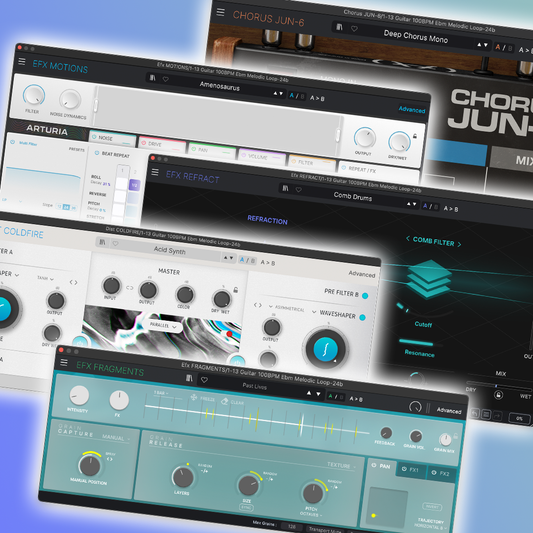The width and height of the screenshot is (533, 533).
Task: Open the Chorus JUN-6 hamburger menu
Action: (220, 12)
